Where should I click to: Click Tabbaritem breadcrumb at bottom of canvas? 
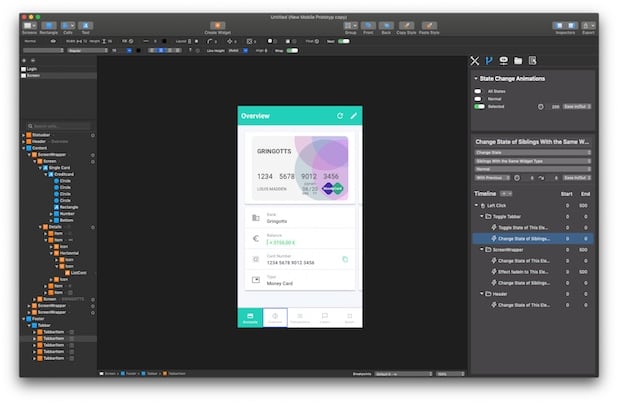coord(177,374)
